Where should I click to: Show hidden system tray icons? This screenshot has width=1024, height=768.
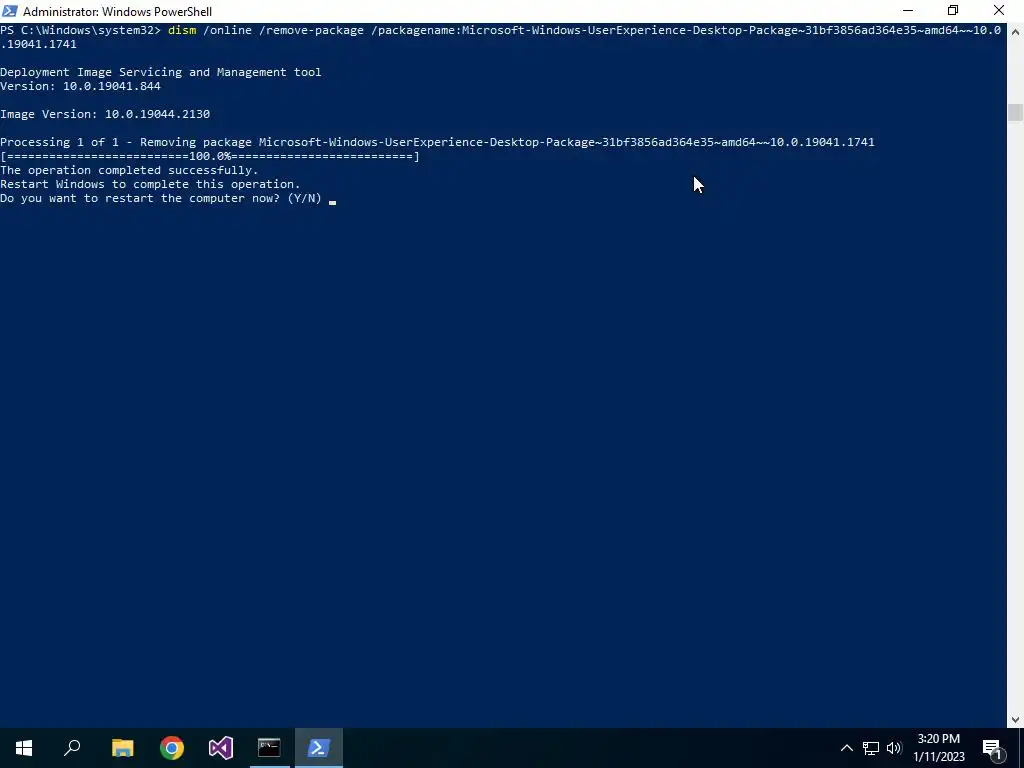[x=846, y=748]
